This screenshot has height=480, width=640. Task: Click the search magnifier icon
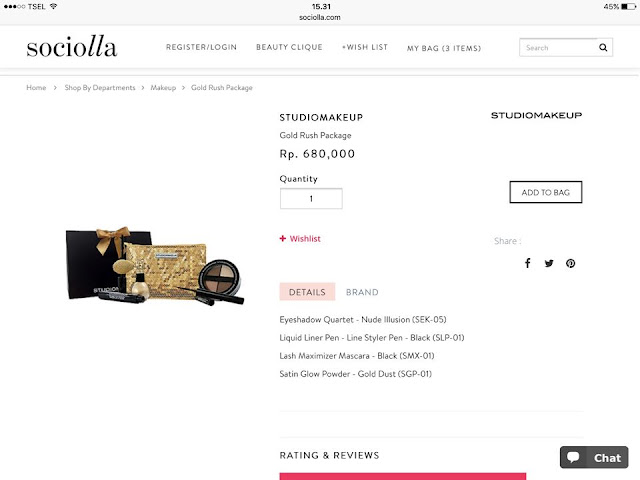coord(603,47)
